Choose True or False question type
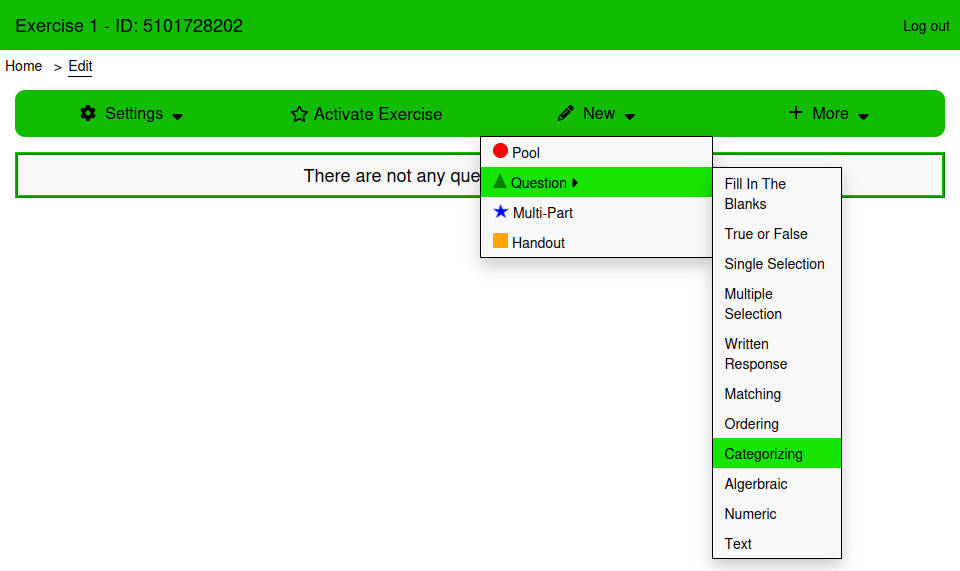 766,234
